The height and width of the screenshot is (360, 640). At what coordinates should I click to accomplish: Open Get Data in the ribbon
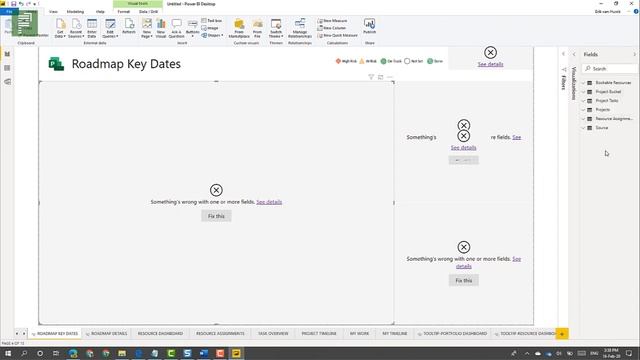click(x=60, y=28)
